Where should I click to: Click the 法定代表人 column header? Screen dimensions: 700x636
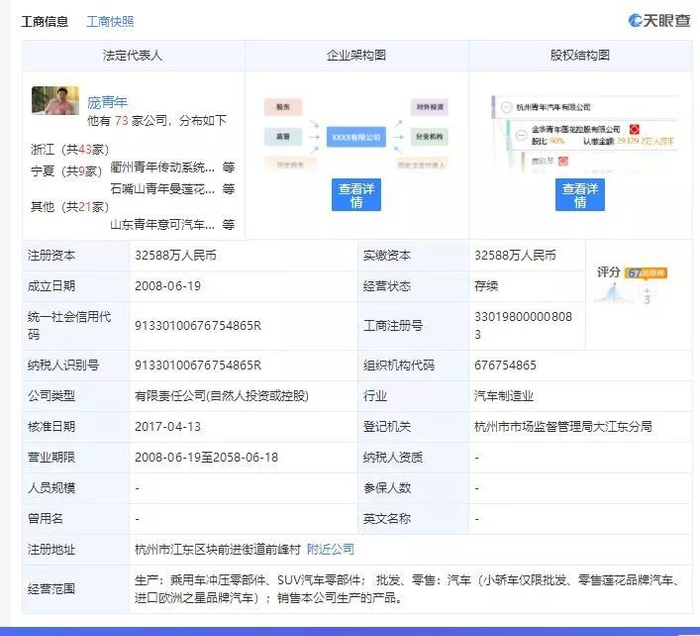pyautogui.click(x=133, y=55)
